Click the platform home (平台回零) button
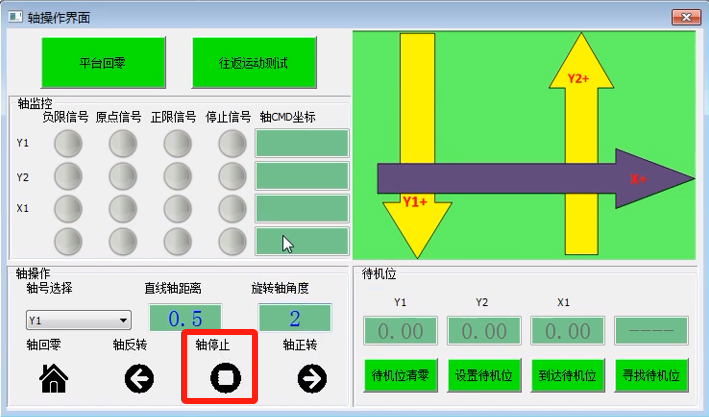Screen dimensions: 709x417 coord(102,62)
